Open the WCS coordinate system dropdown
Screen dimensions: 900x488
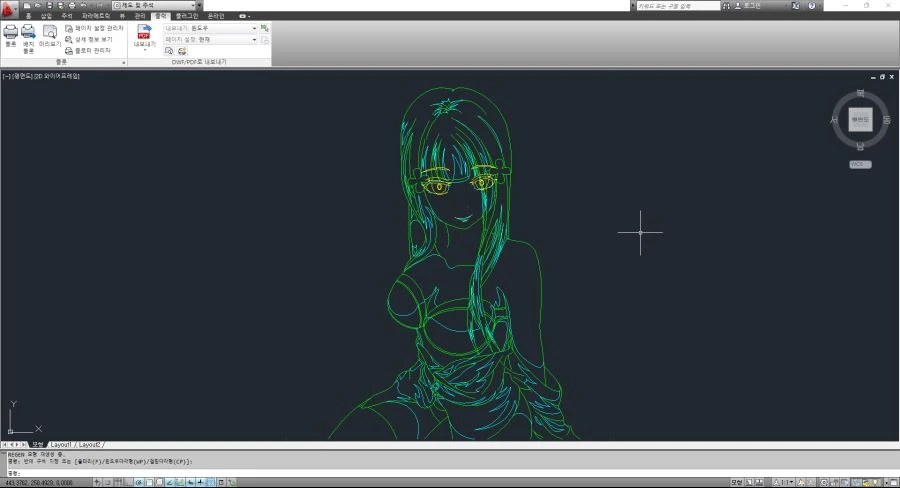pos(860,164)
